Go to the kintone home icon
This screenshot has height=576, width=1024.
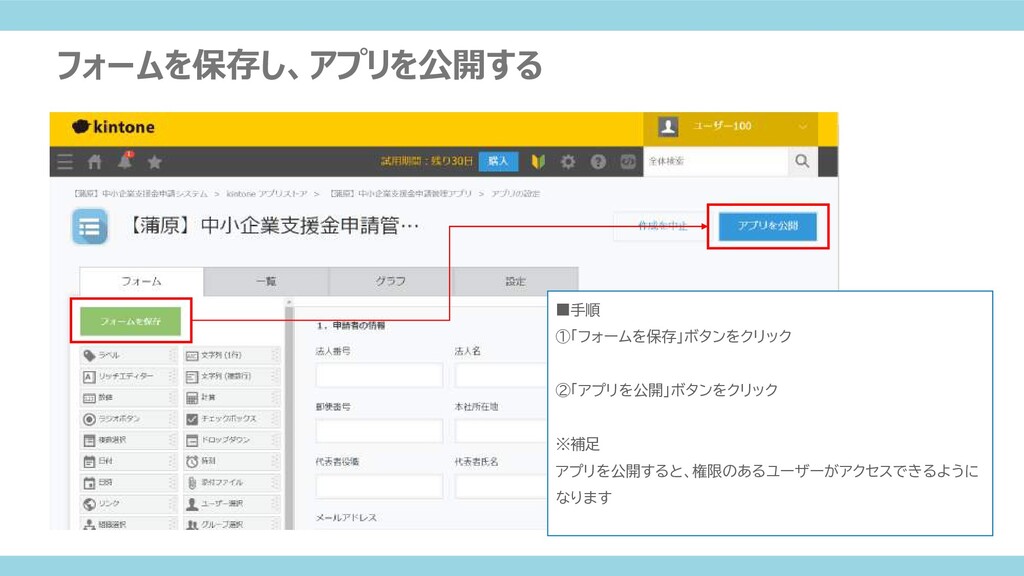(x=95, y=162)
